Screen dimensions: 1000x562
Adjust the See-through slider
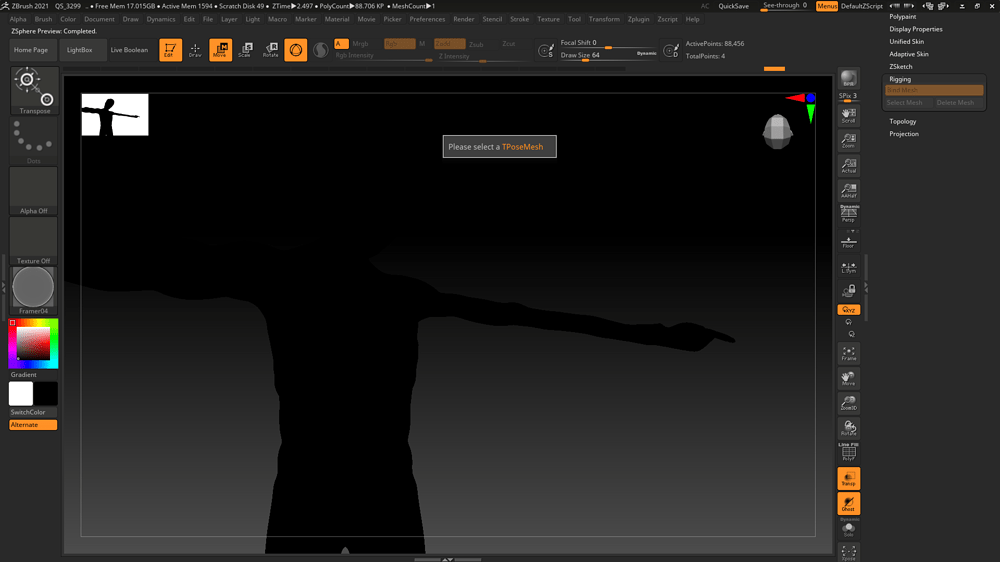[x=785, y=6]
